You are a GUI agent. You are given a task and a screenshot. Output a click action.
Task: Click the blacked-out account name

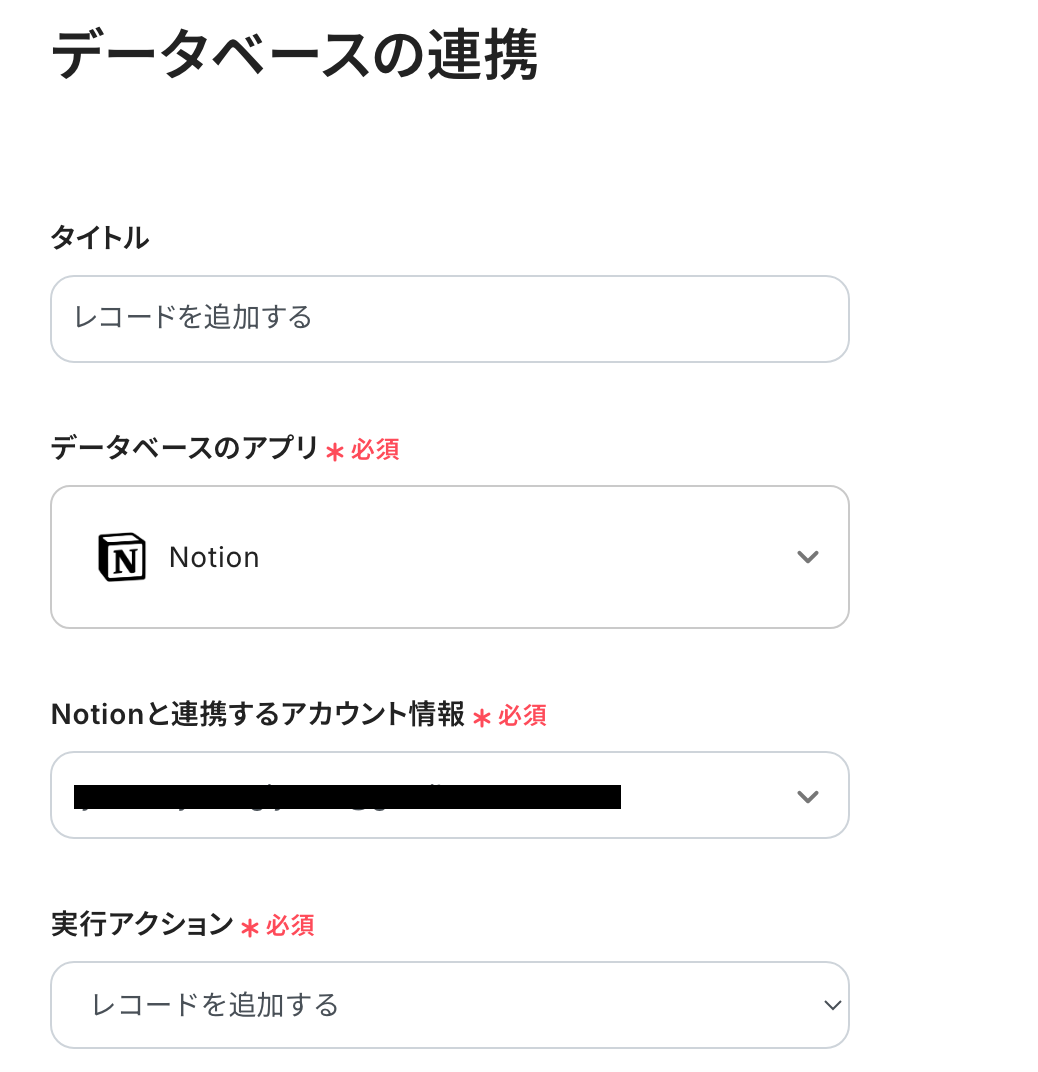(x=347, y=796)
